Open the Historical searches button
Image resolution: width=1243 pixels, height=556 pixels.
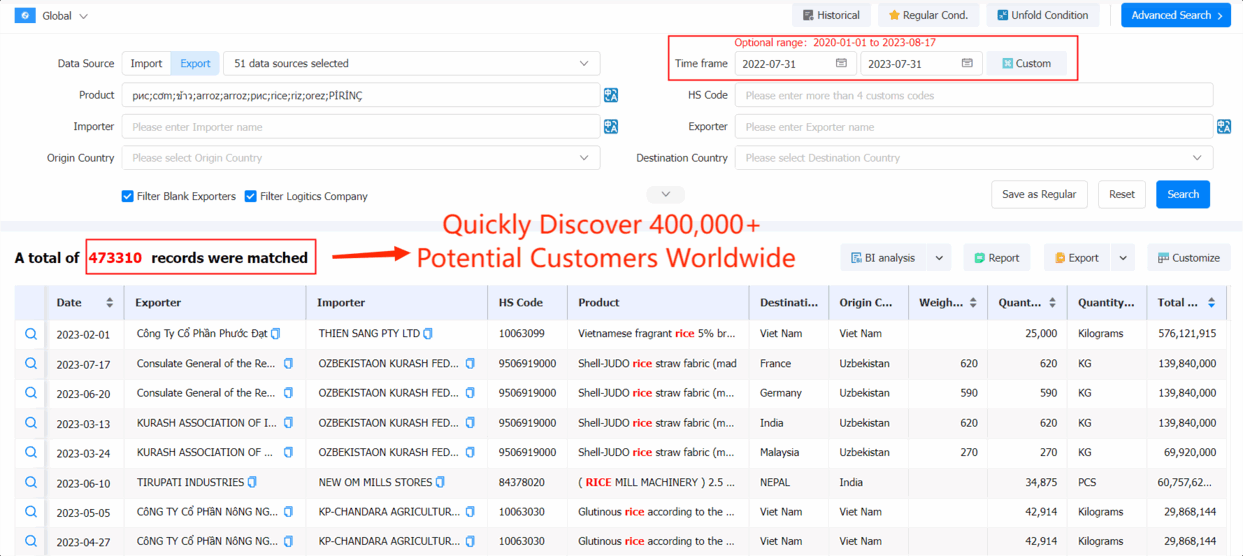click(x=830, y=15)
